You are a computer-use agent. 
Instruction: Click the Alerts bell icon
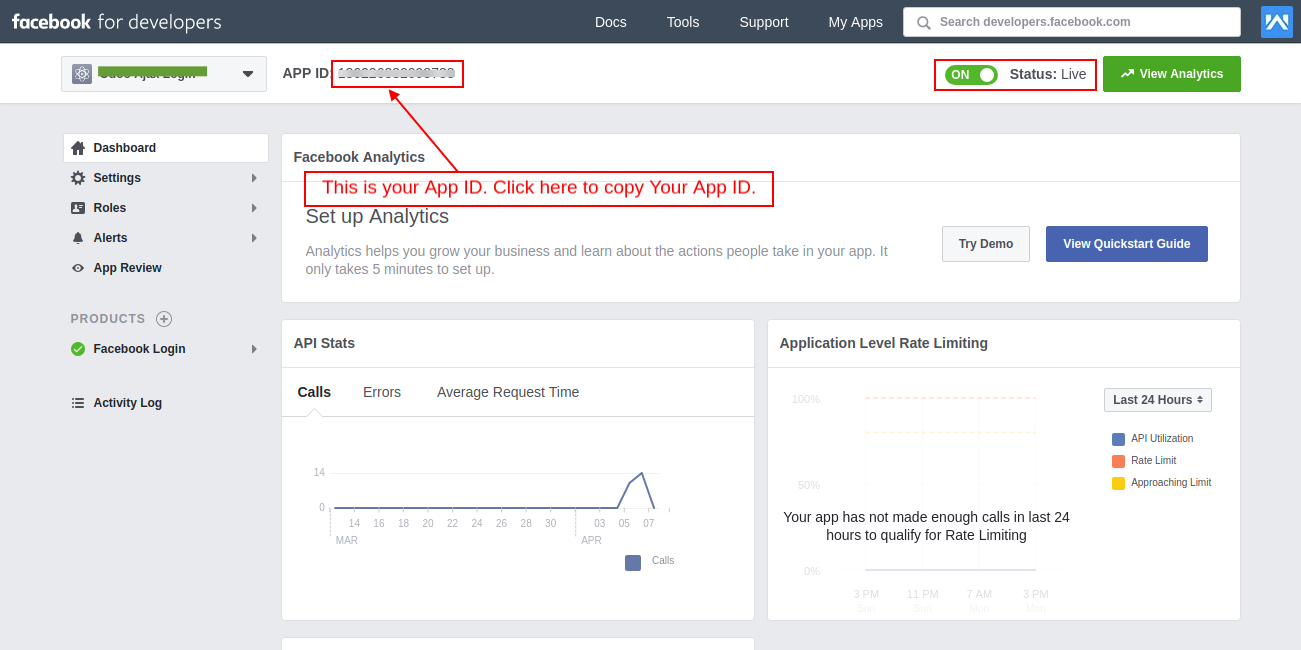point(78,238)
